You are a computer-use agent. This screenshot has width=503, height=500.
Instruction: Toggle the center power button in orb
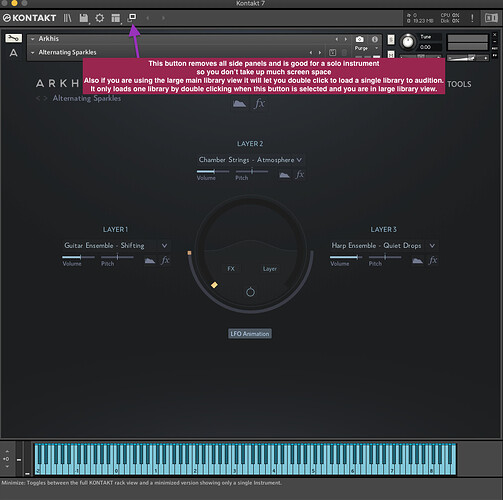pos(250,292)
